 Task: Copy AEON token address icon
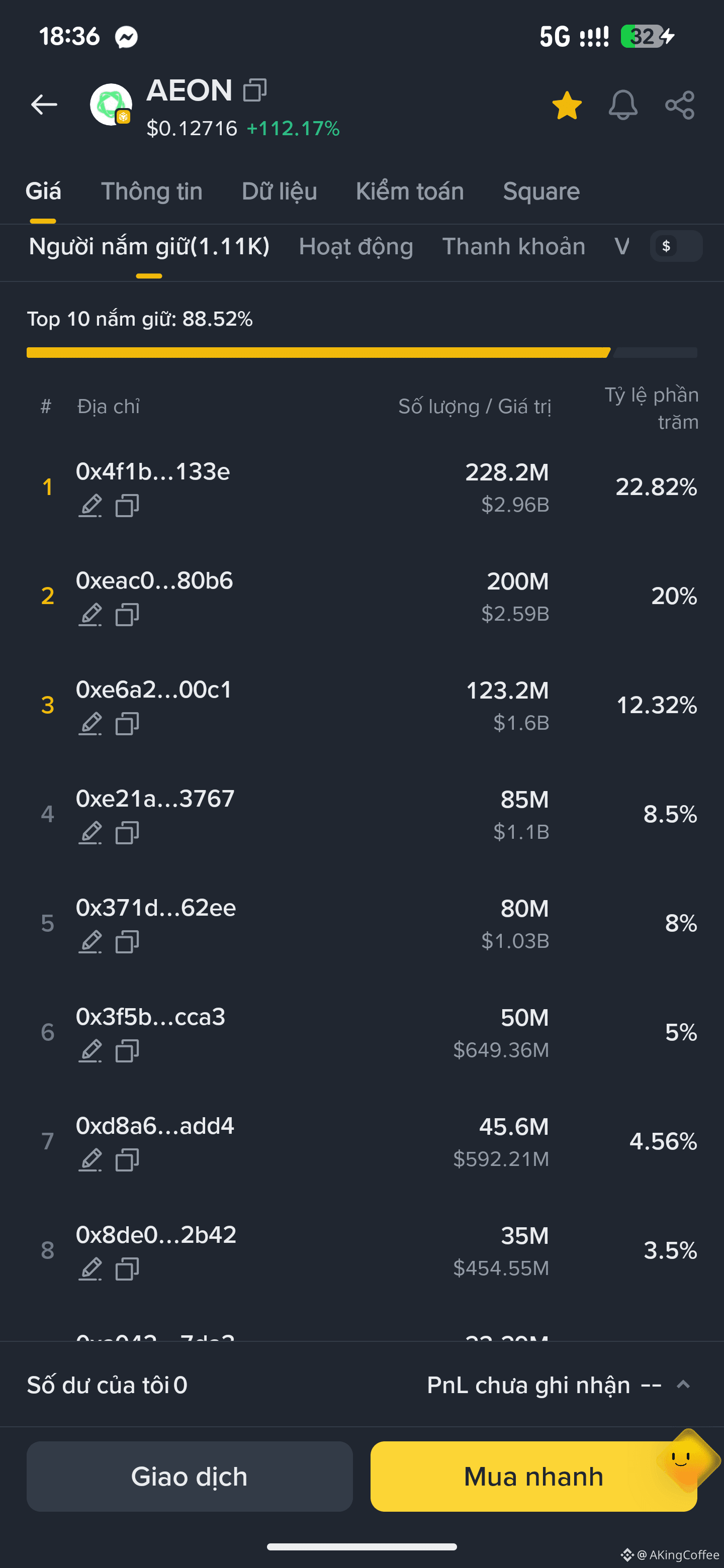pyautogui.click(x=255, y=90)
